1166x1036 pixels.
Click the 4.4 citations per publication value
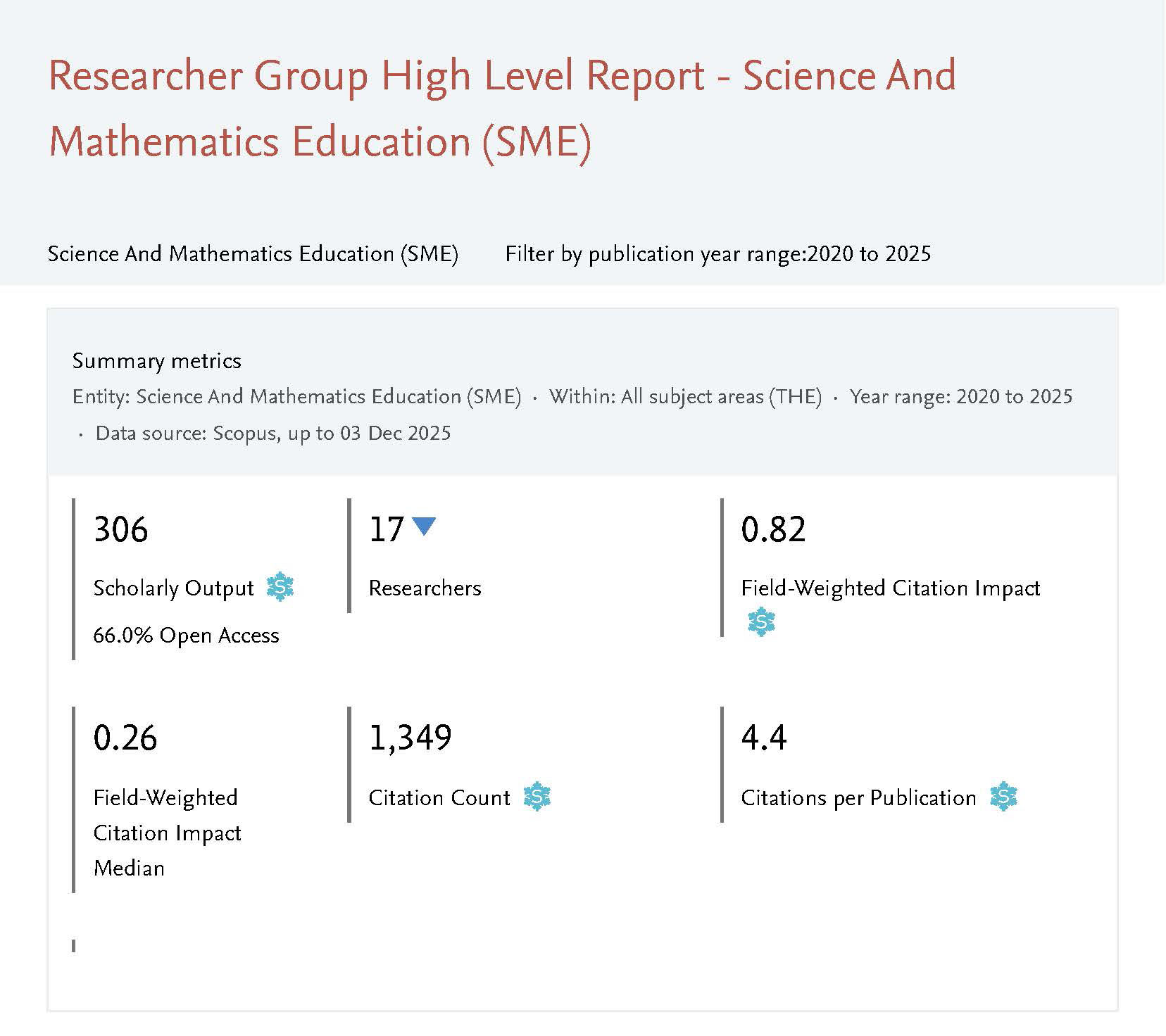point(763,738)
